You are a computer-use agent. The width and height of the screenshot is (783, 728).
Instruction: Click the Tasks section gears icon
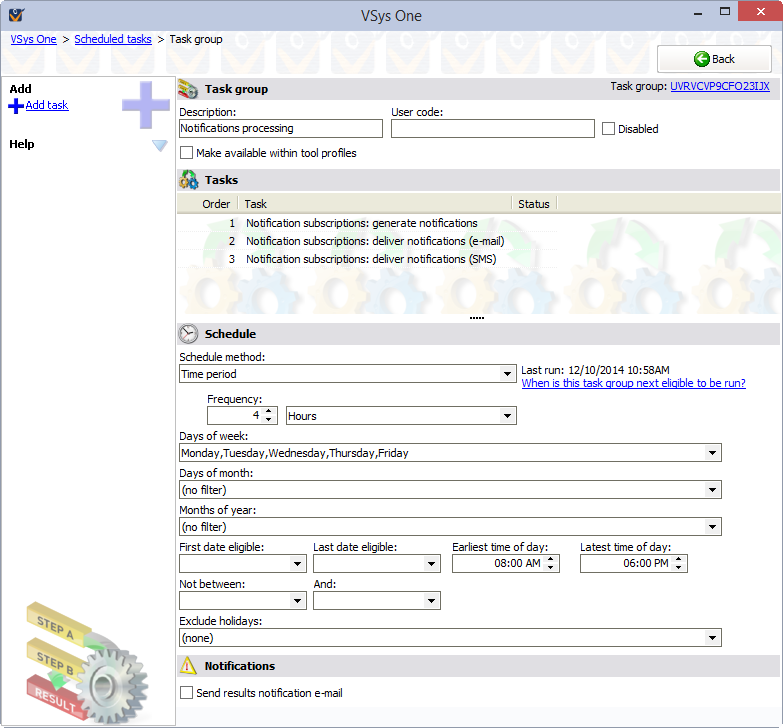pyautogui.click(x=189, y=180)
